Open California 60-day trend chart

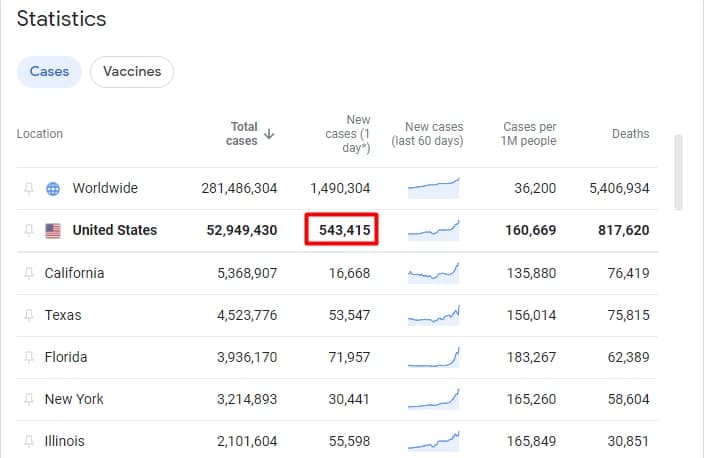coord(434,273)
